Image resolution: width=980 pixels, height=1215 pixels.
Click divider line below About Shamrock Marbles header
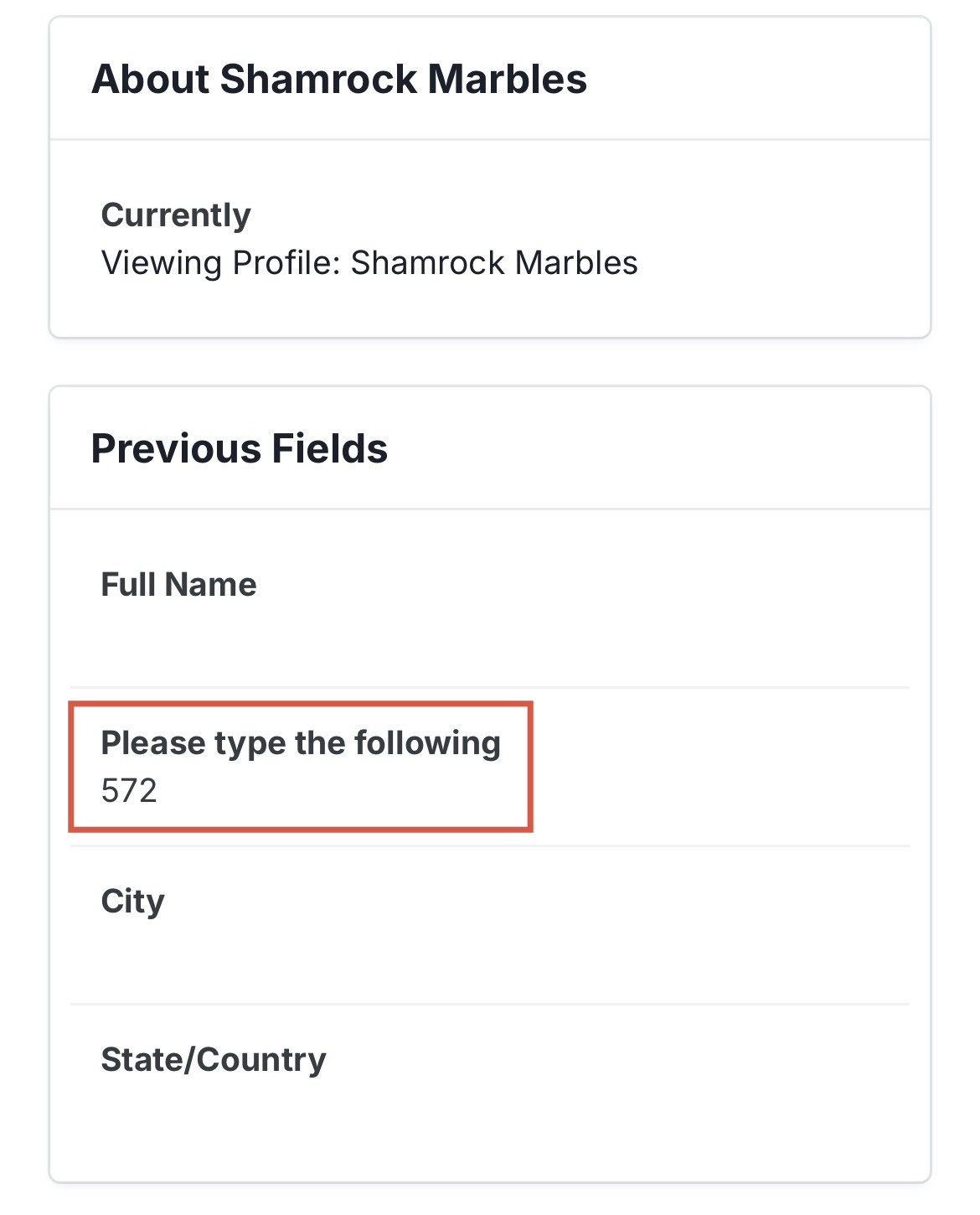point(490,140)
